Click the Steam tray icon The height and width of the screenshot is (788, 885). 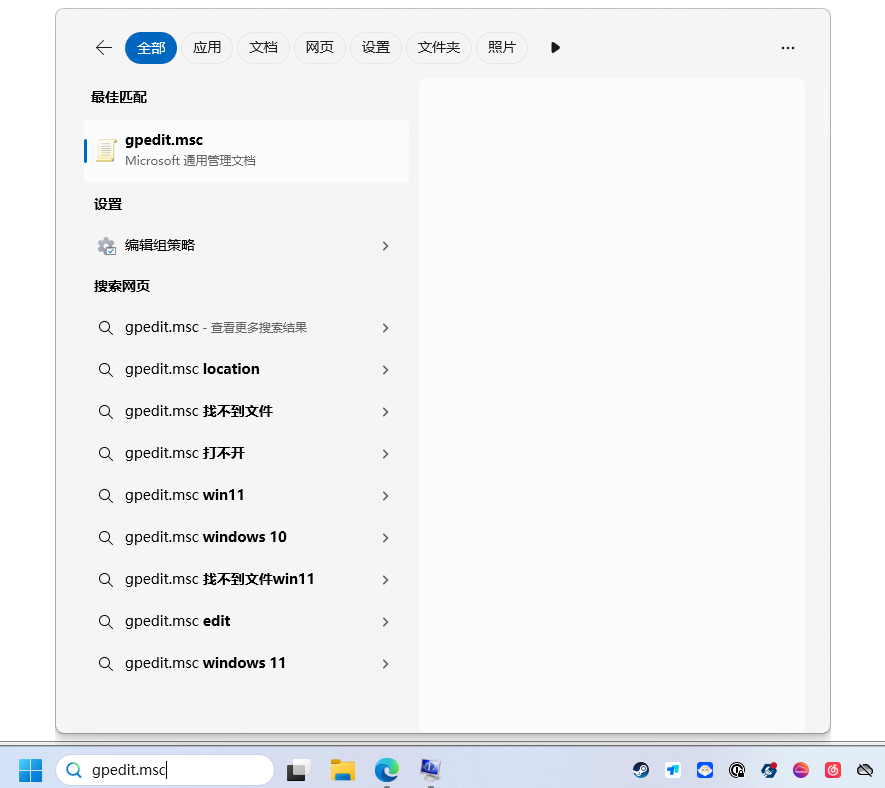641,770
